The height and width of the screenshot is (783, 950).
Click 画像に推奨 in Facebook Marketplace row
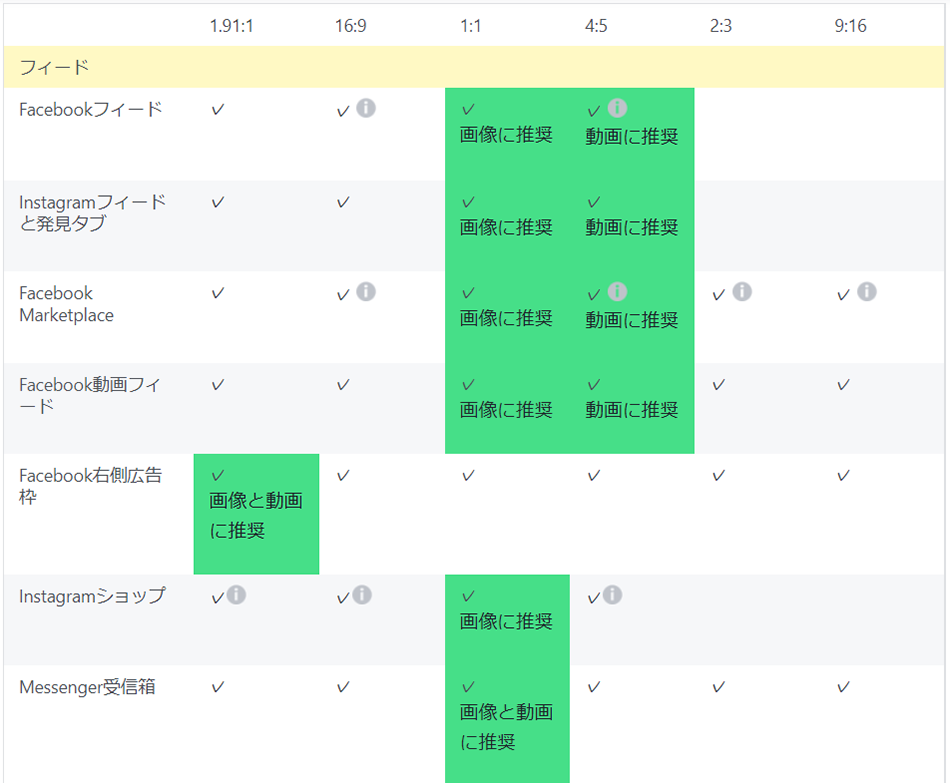point(506,318)
